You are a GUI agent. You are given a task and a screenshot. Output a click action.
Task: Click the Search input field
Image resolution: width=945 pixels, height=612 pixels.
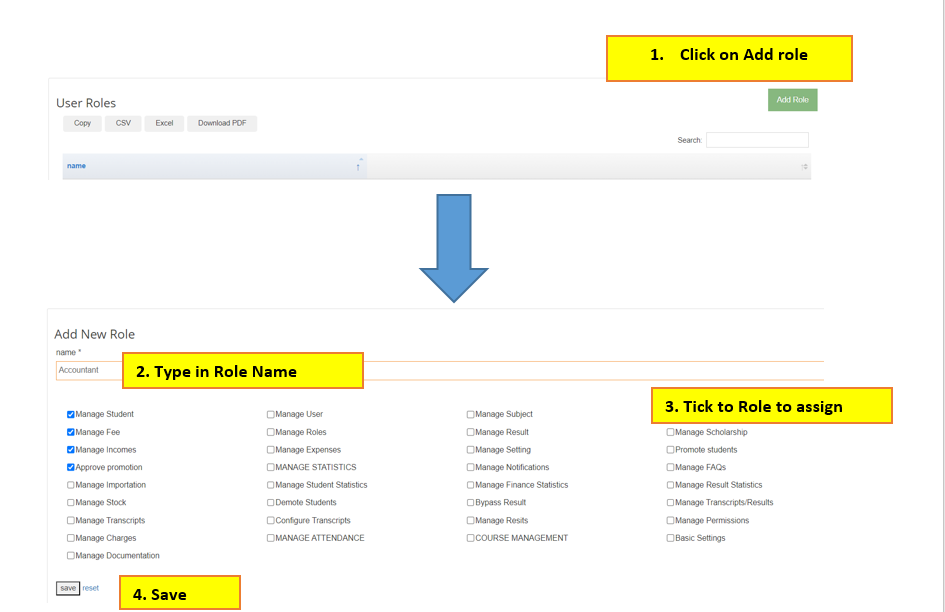[x=756, y=140]
